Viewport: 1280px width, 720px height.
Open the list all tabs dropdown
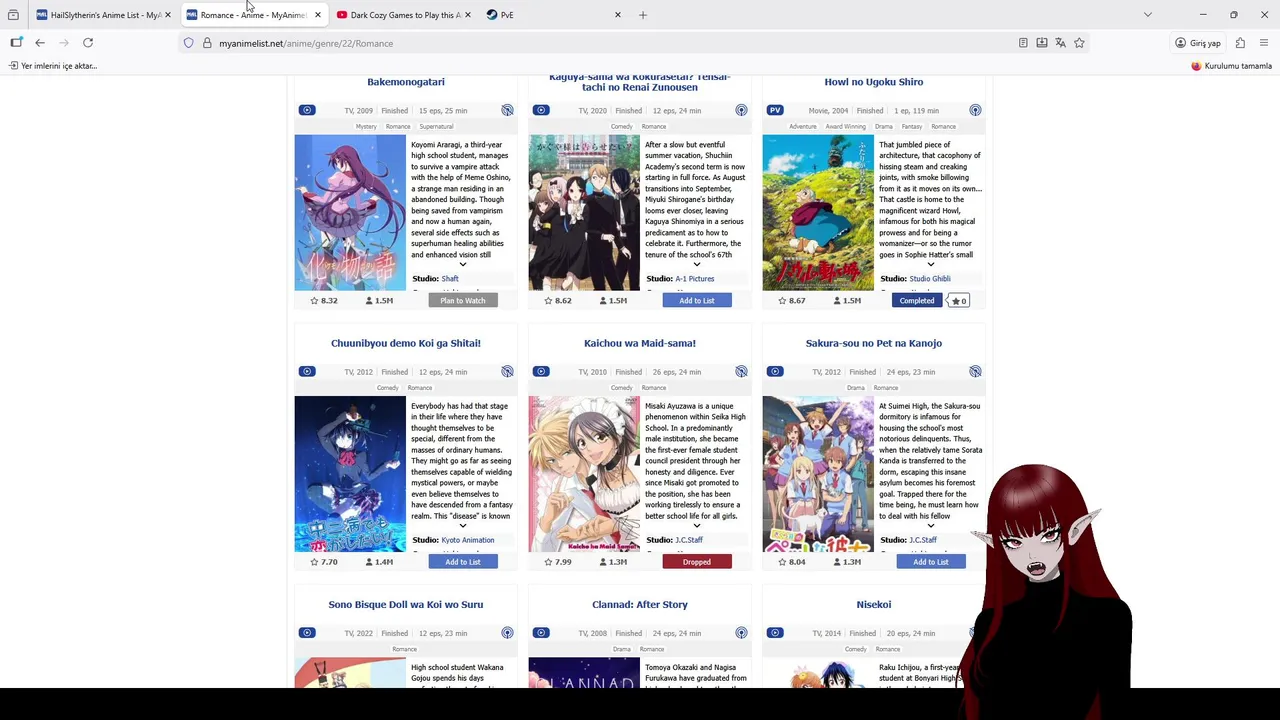tap(1147, 15)
